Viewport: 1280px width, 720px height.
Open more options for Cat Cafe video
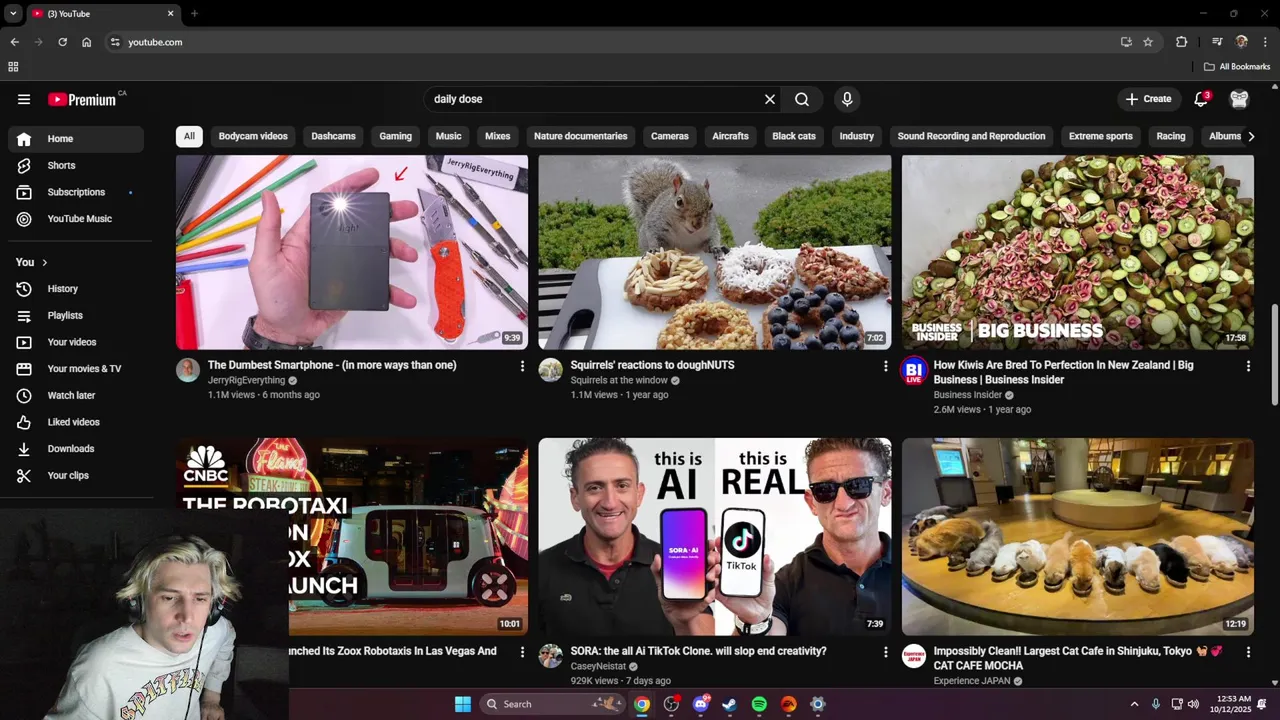(1248, 652)
